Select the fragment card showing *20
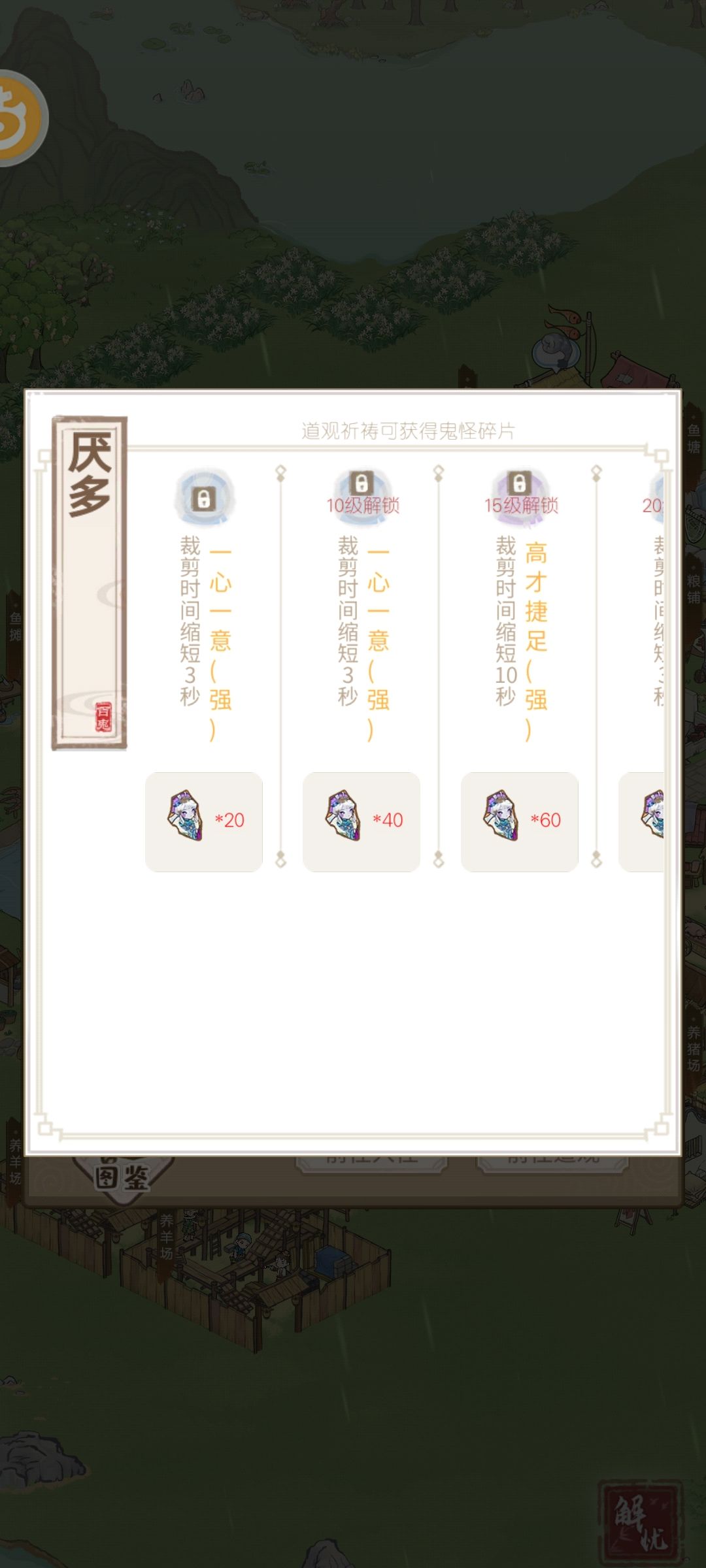Screen dimensions: 706x1568 pyautogui.click(x=204, y=822)
